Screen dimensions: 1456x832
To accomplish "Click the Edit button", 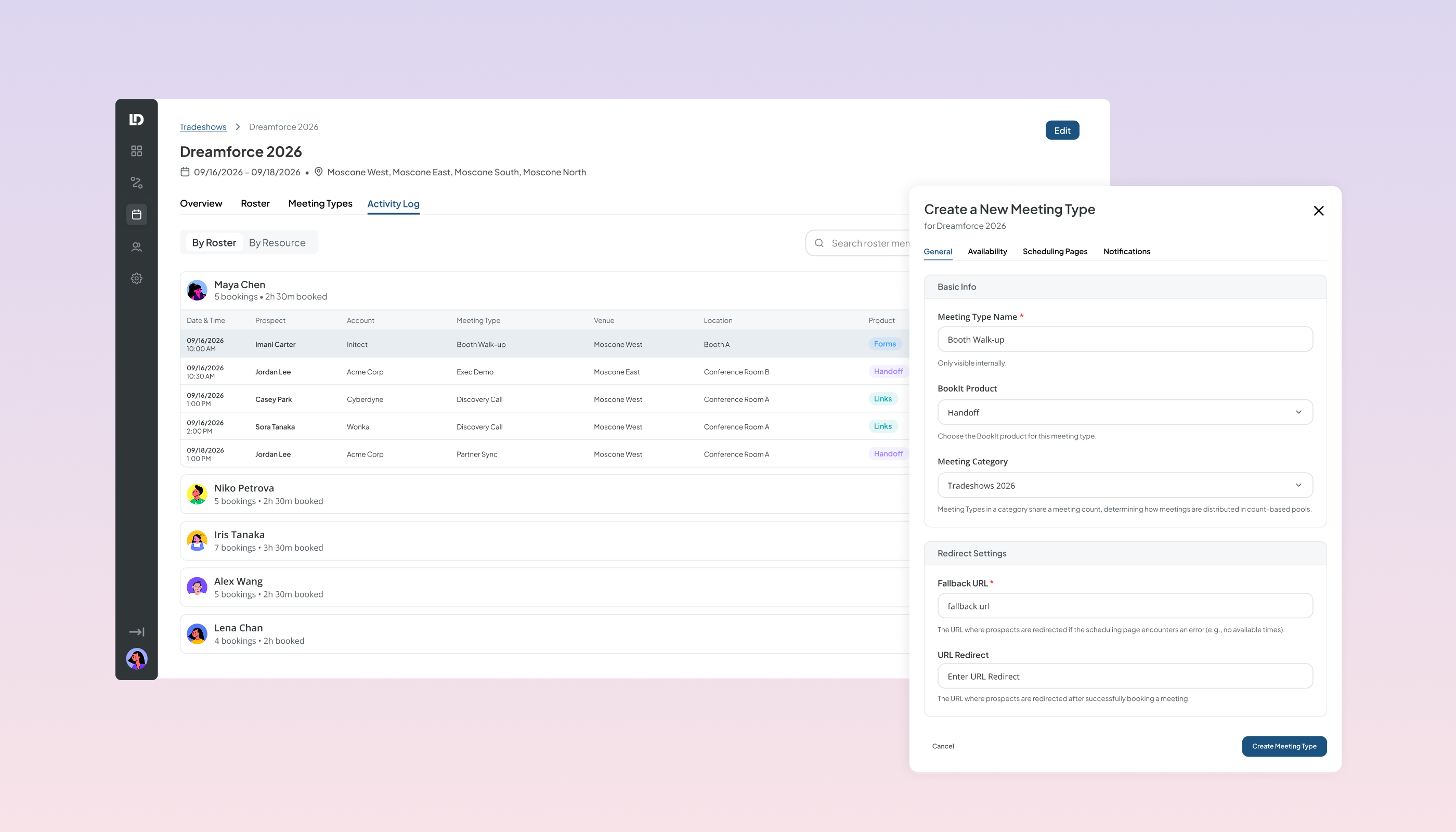I will pos(1062,131).
